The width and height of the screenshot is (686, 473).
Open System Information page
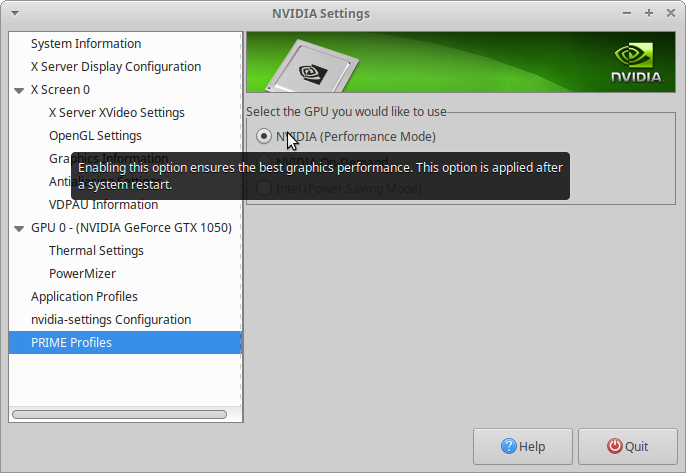tap(86, 44)
